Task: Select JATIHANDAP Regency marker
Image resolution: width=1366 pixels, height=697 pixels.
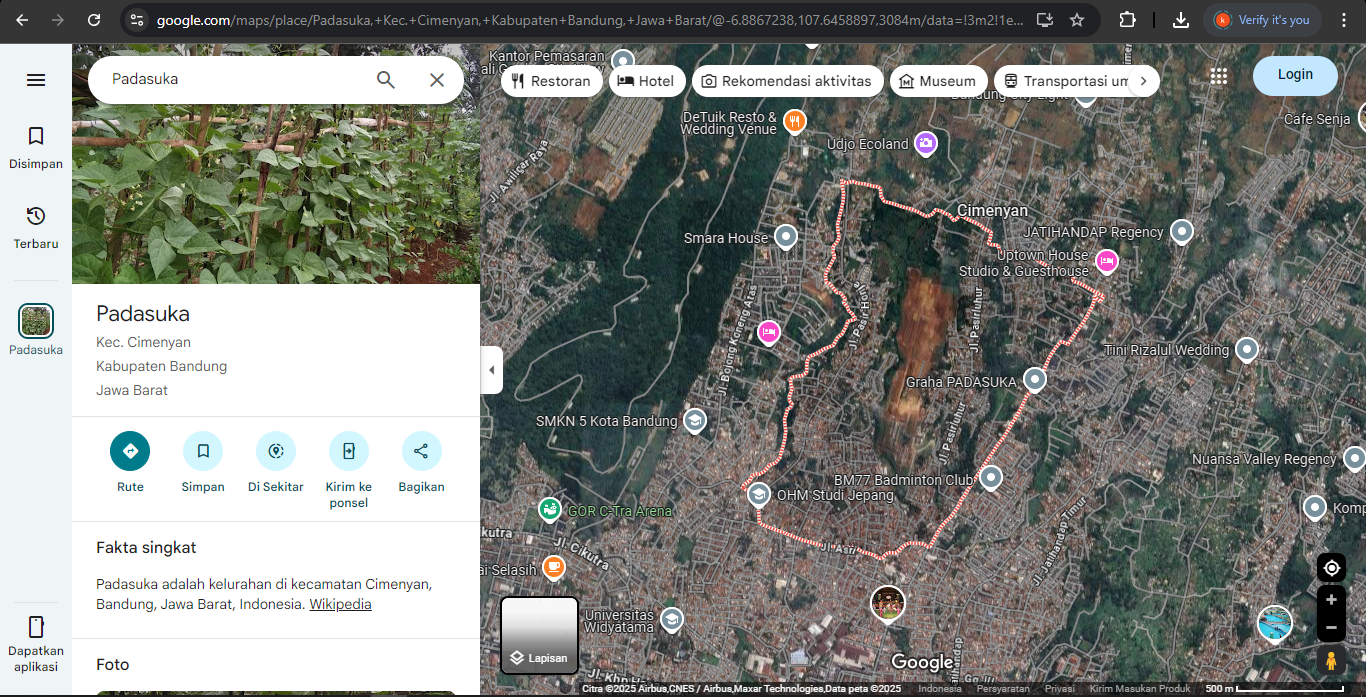Action: [x=1182, y=232]
